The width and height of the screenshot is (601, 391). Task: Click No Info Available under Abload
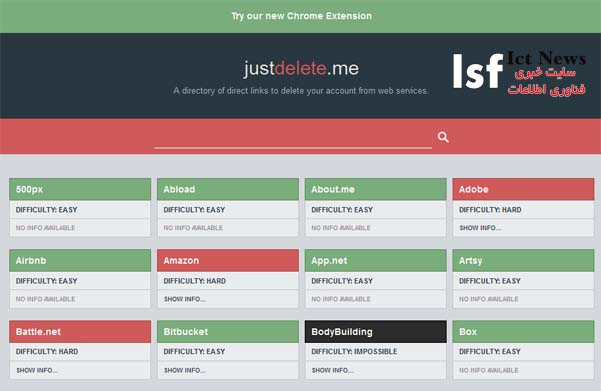(193, 228)
